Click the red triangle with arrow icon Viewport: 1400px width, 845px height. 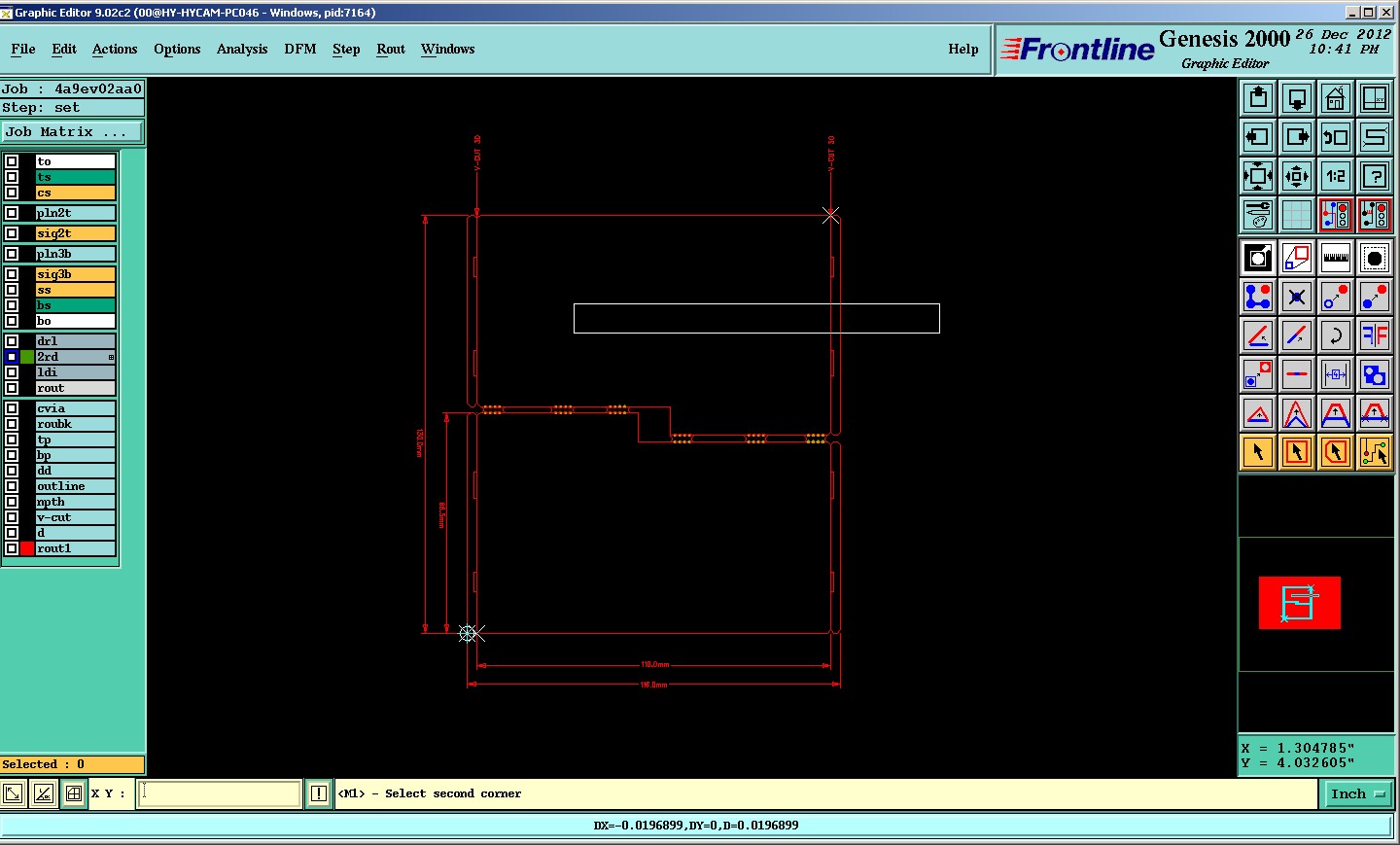1258,413
